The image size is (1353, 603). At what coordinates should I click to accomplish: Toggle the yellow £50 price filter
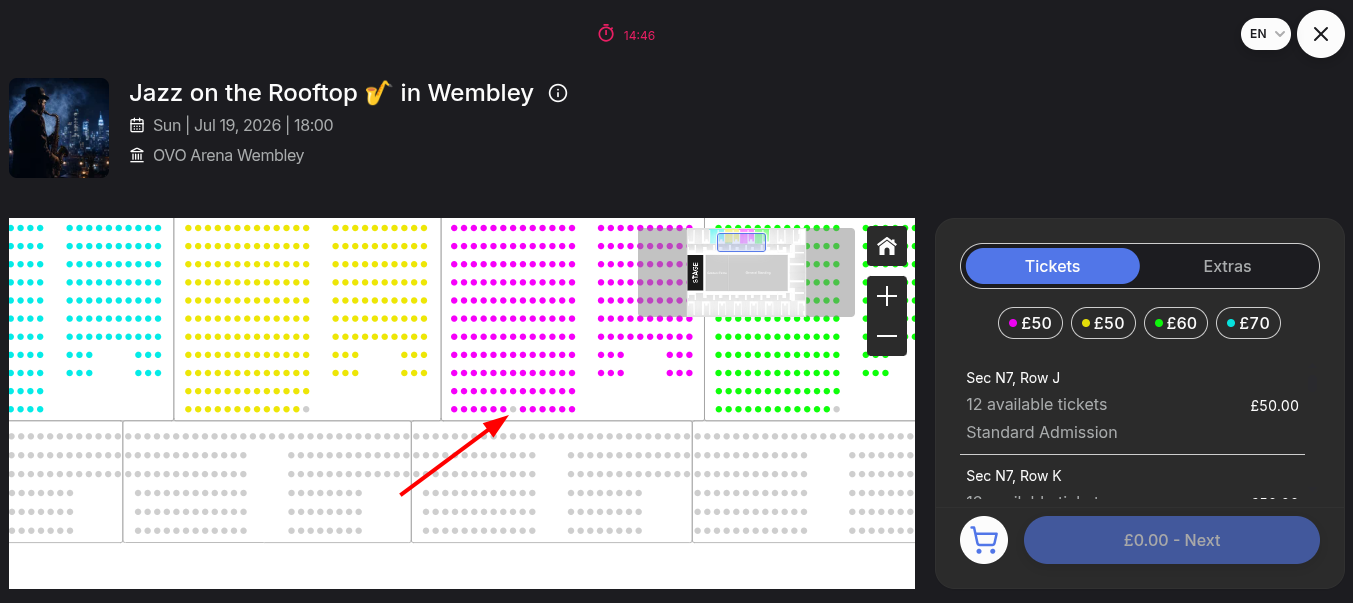(x=1103, y=323)
